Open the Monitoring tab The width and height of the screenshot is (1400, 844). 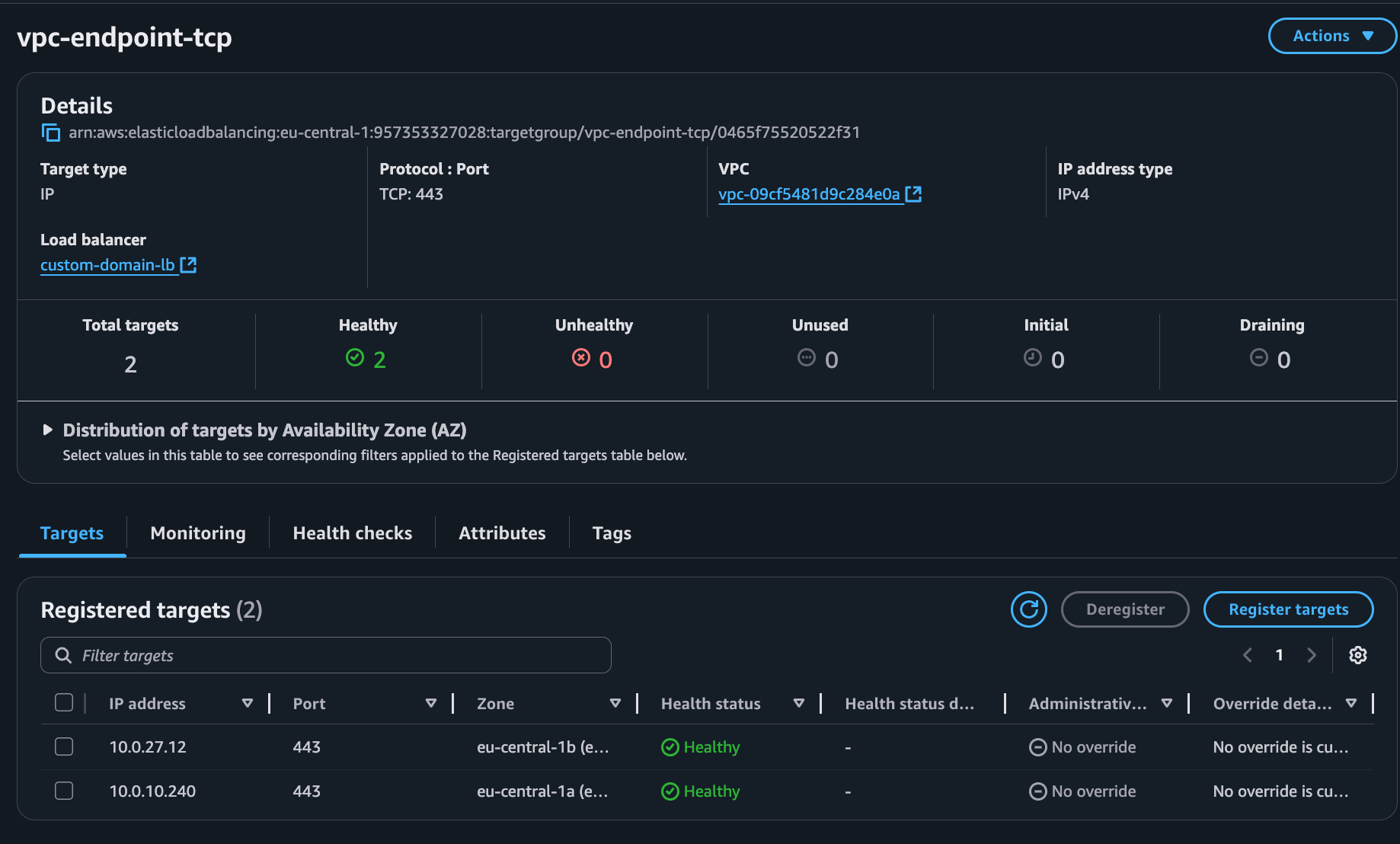coord(198,533)
